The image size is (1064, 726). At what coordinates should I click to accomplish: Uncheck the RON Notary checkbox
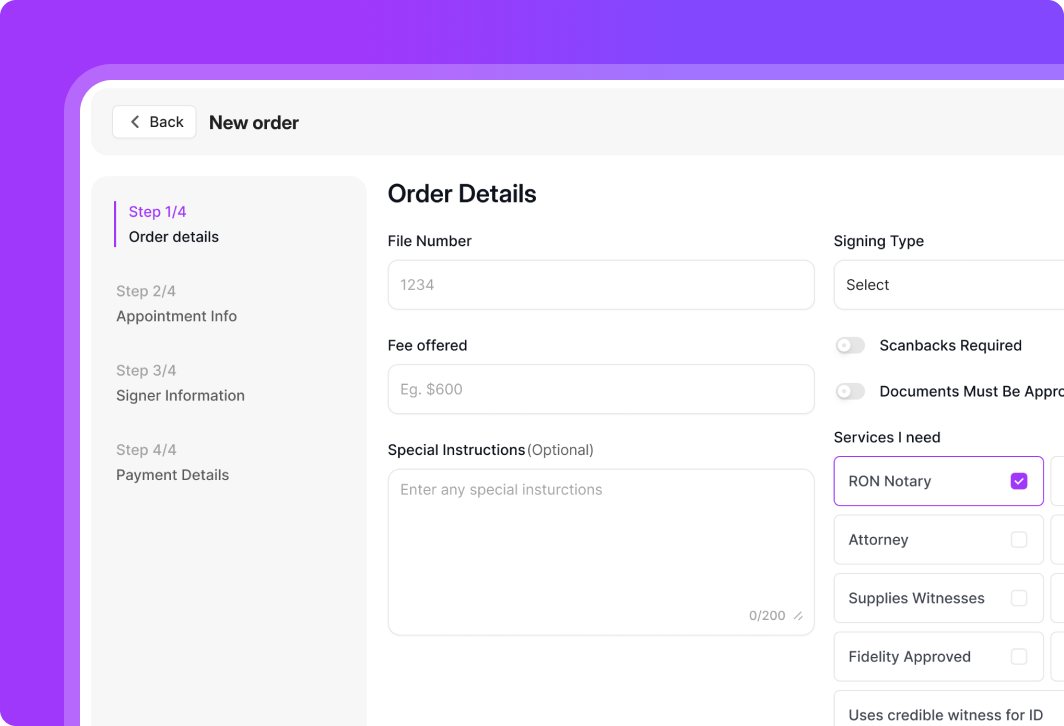tap(1019, 481)
